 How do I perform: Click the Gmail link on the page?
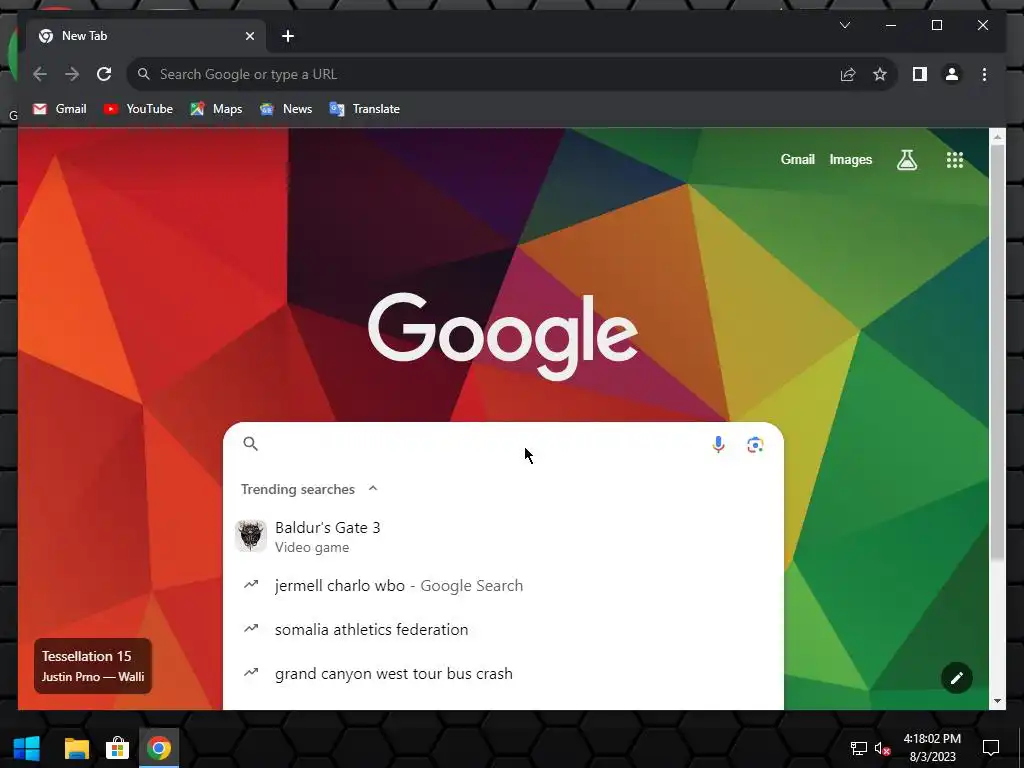(x=797, y=159)
